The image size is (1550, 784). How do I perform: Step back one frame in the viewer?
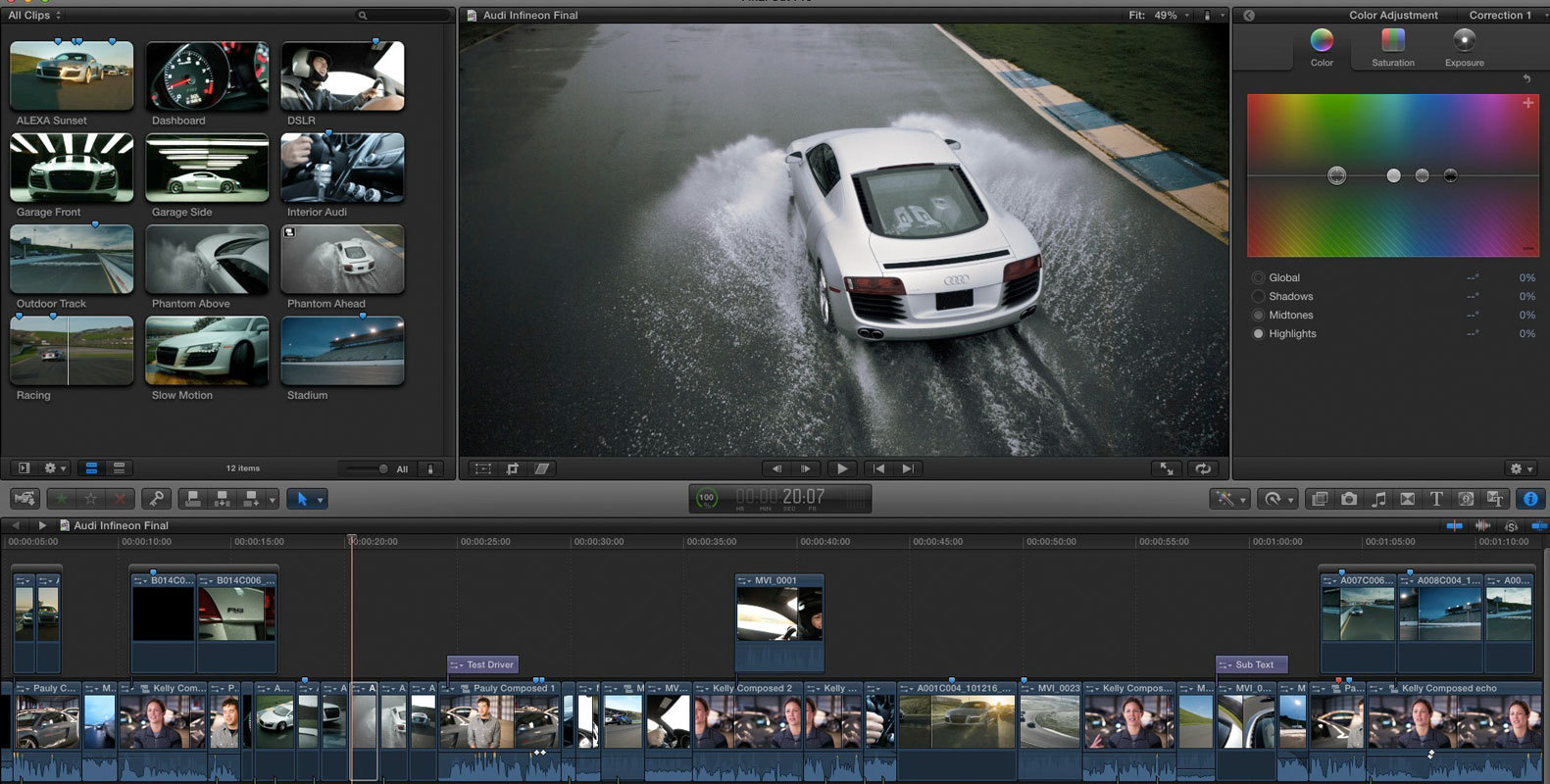pyautogui.click(x=776, y=468)
